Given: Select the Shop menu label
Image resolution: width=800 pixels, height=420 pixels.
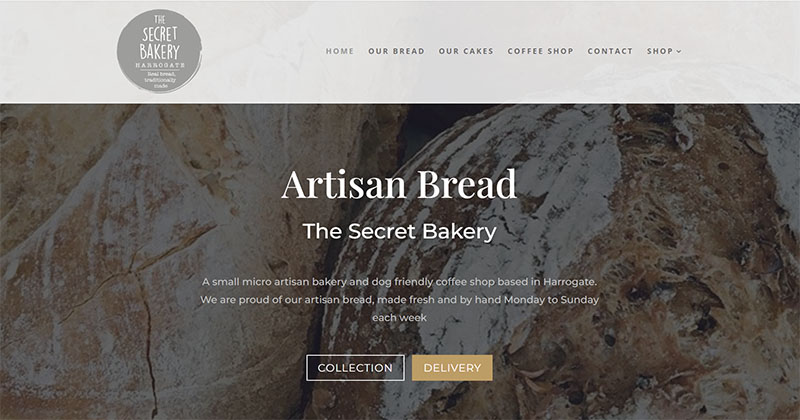Looking at the screenshot, I should point(660,51).
